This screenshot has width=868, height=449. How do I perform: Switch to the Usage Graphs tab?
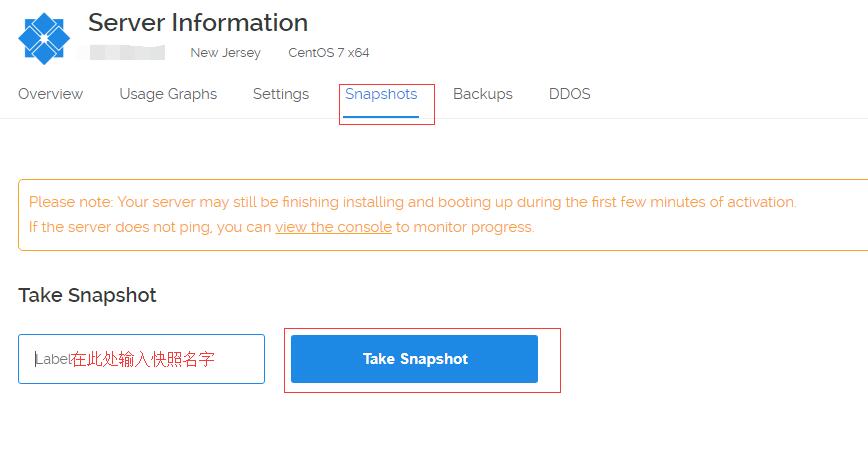(168, 94)
